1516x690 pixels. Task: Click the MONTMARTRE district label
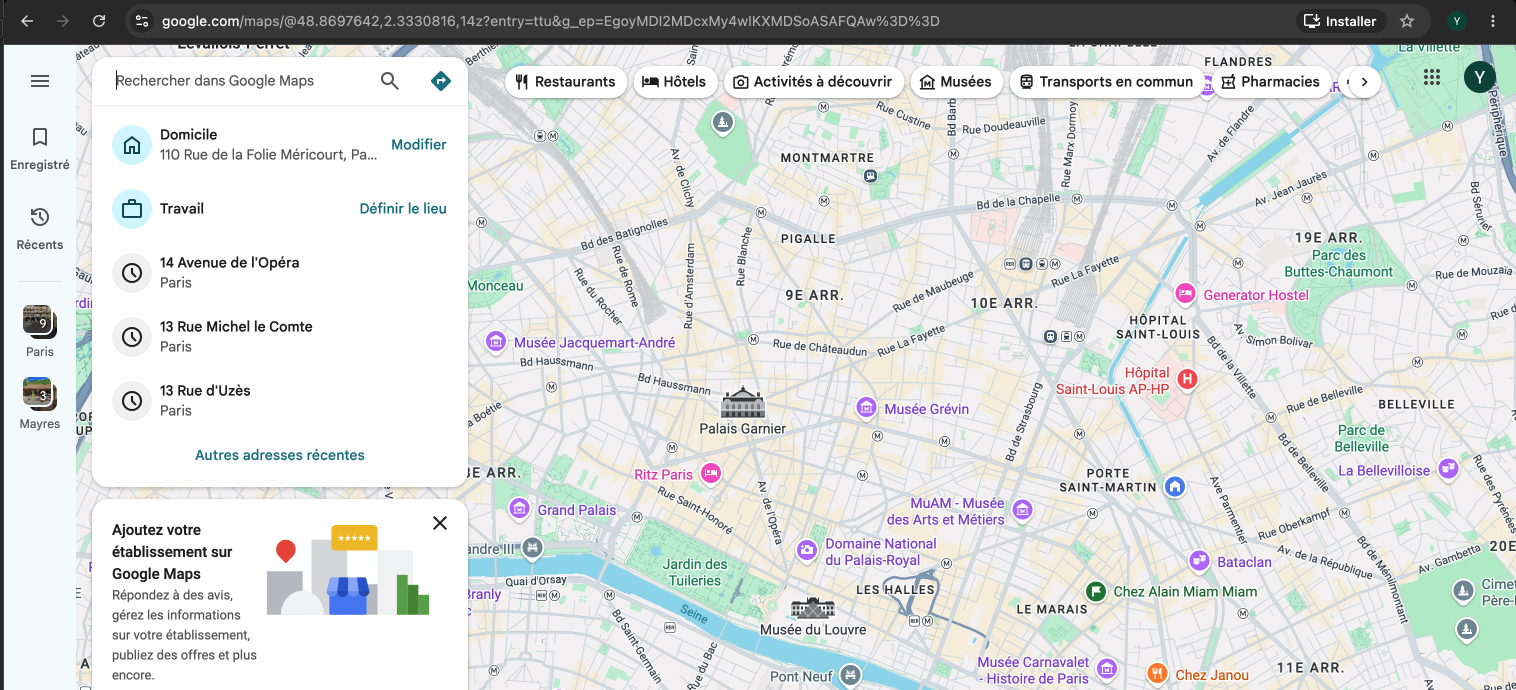[x=827, y=158]
